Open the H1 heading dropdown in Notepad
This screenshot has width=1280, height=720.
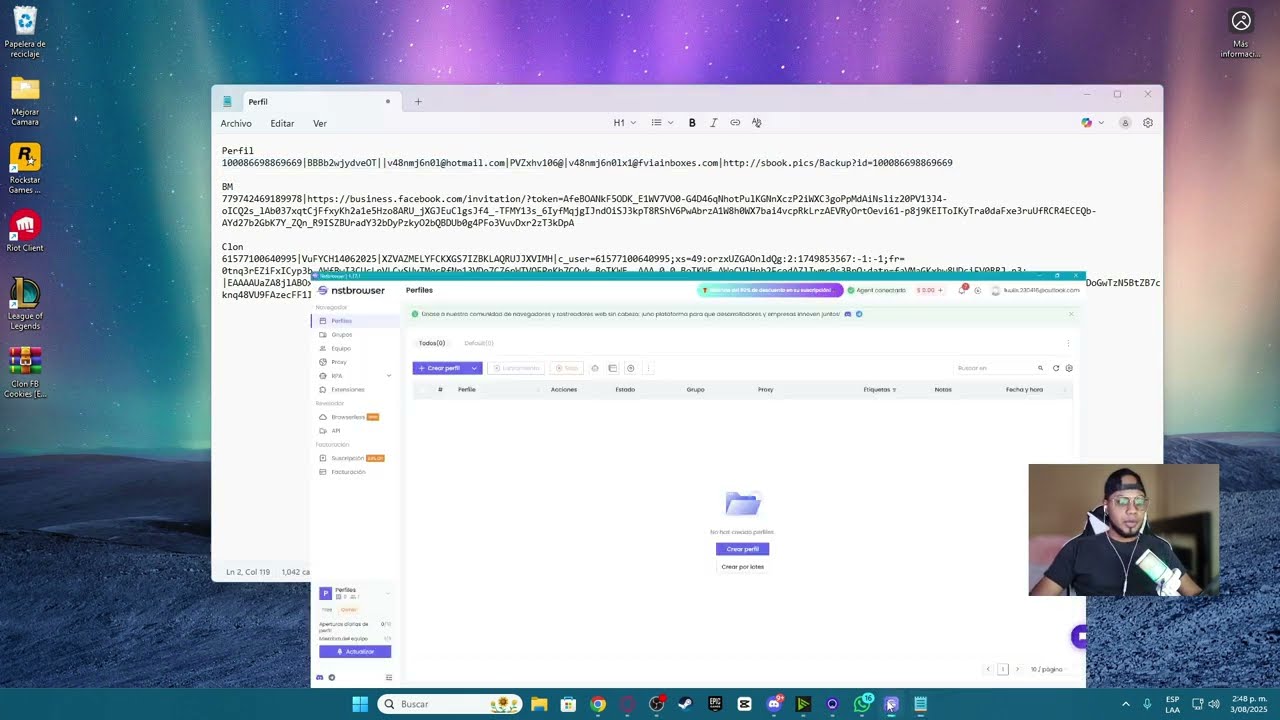point(624,123)
